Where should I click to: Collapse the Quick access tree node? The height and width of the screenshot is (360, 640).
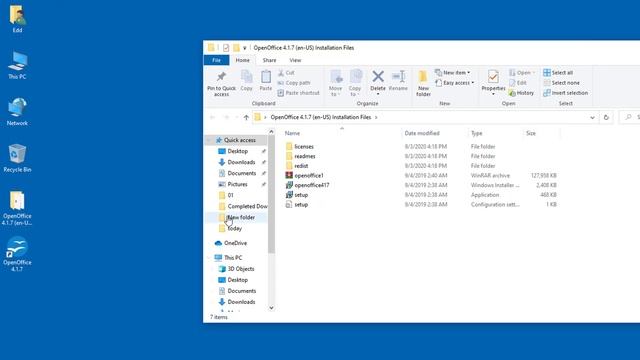coord(209,140)
